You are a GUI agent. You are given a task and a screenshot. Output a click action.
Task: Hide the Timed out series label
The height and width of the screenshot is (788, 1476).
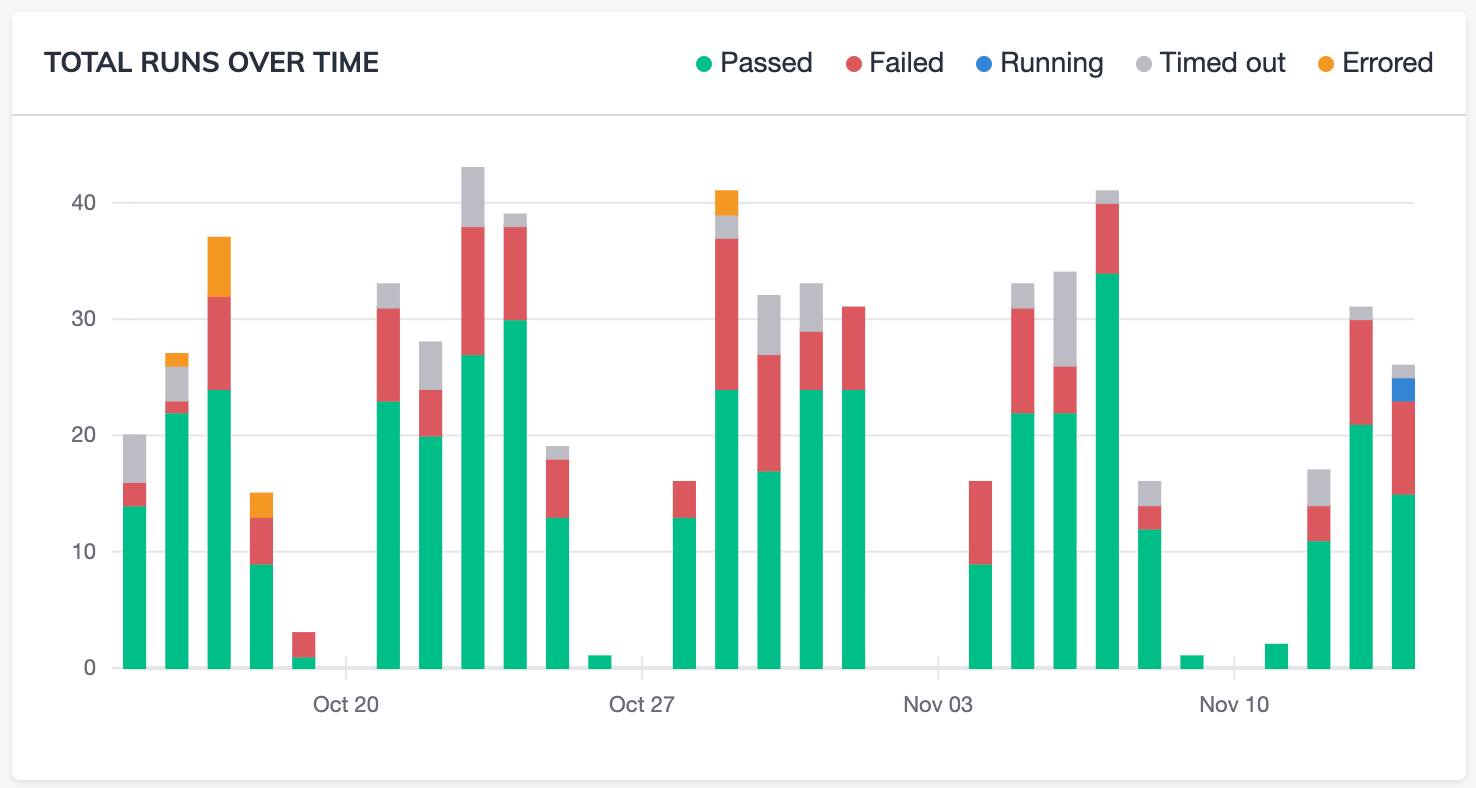[1222, 63]
